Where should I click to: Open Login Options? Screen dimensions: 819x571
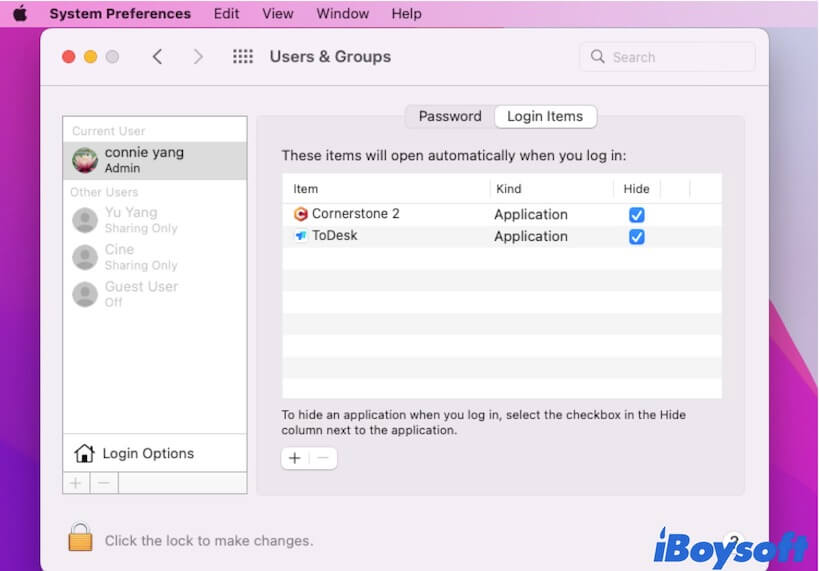(155, 453)
